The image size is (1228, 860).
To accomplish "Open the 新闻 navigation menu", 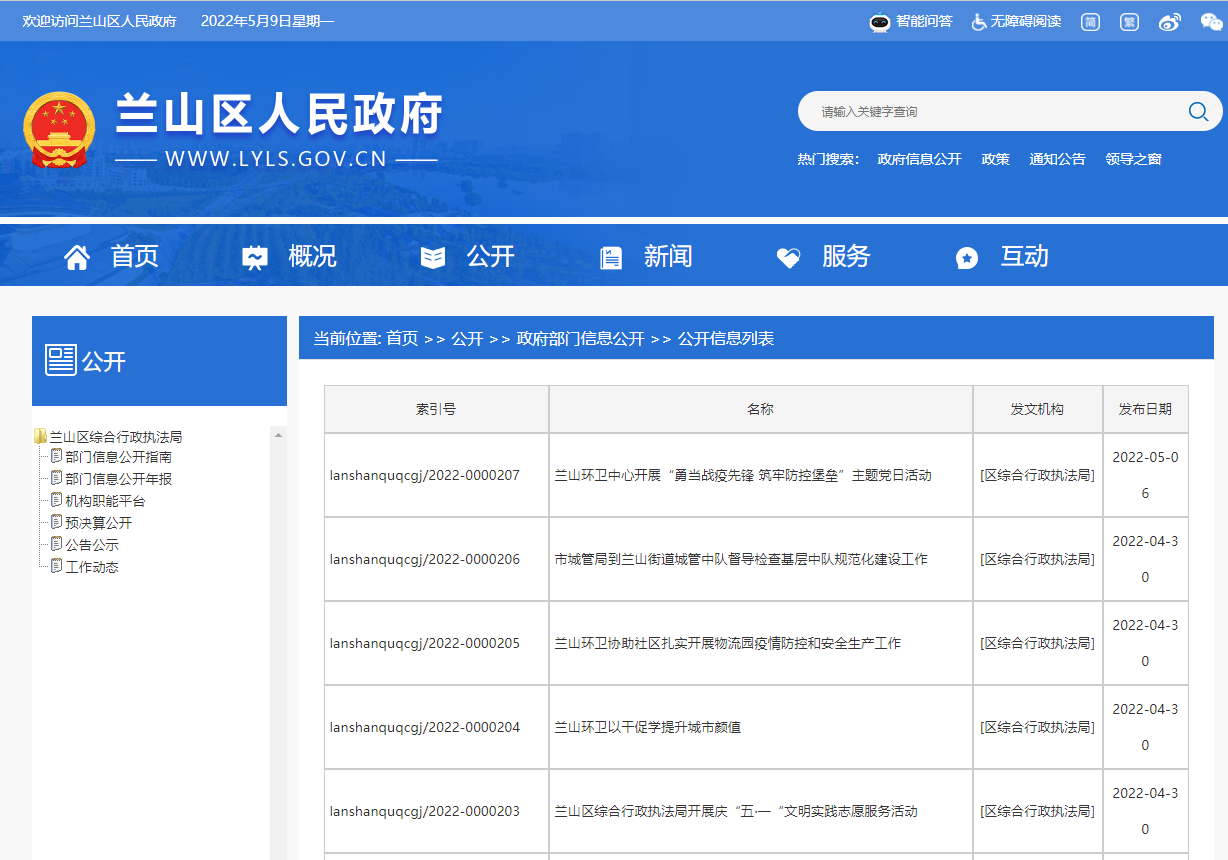I will tap(668, 257).
